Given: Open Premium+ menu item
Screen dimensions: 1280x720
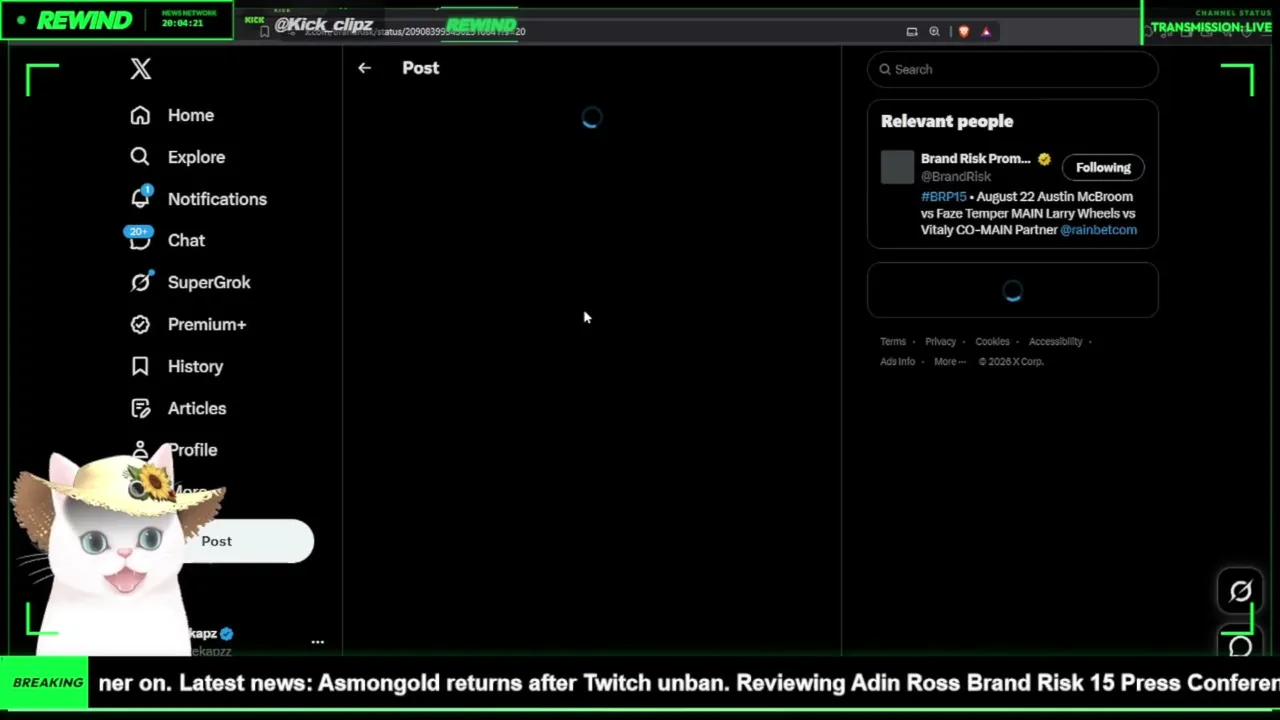Looking at the screenshot, I should tap(207, 324).
